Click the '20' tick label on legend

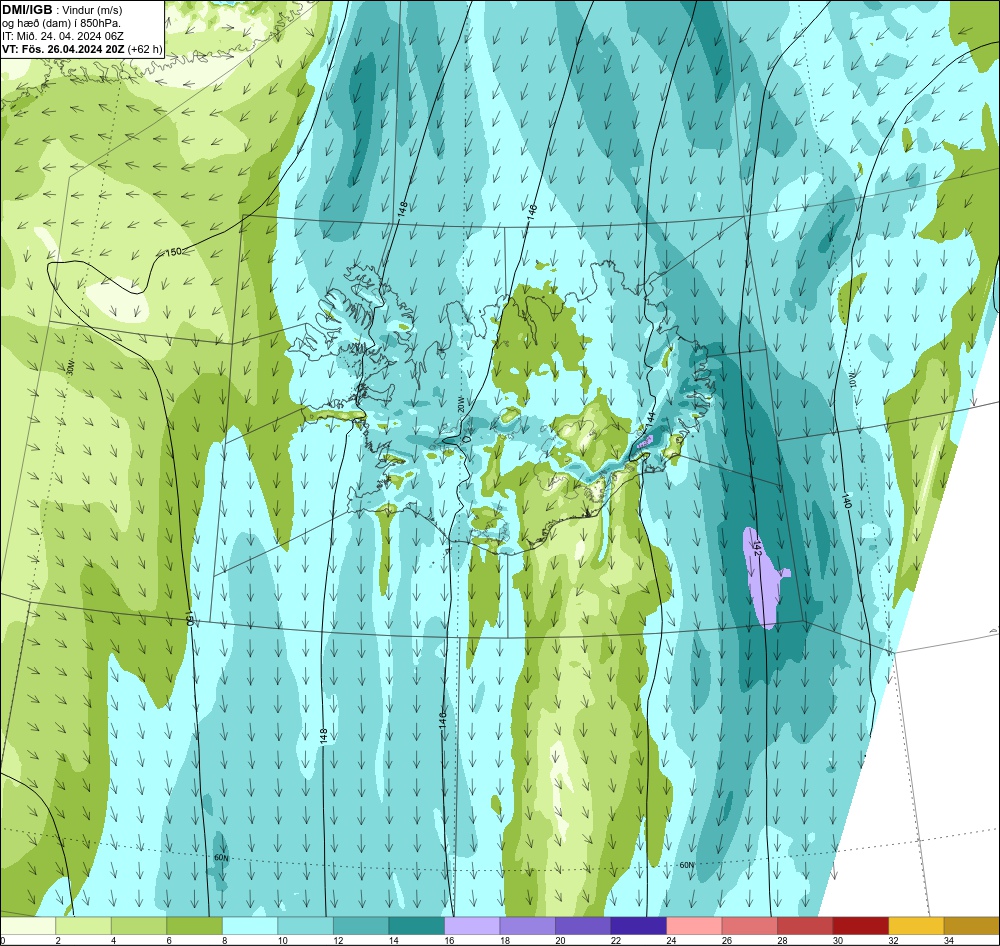pos(561,940)
